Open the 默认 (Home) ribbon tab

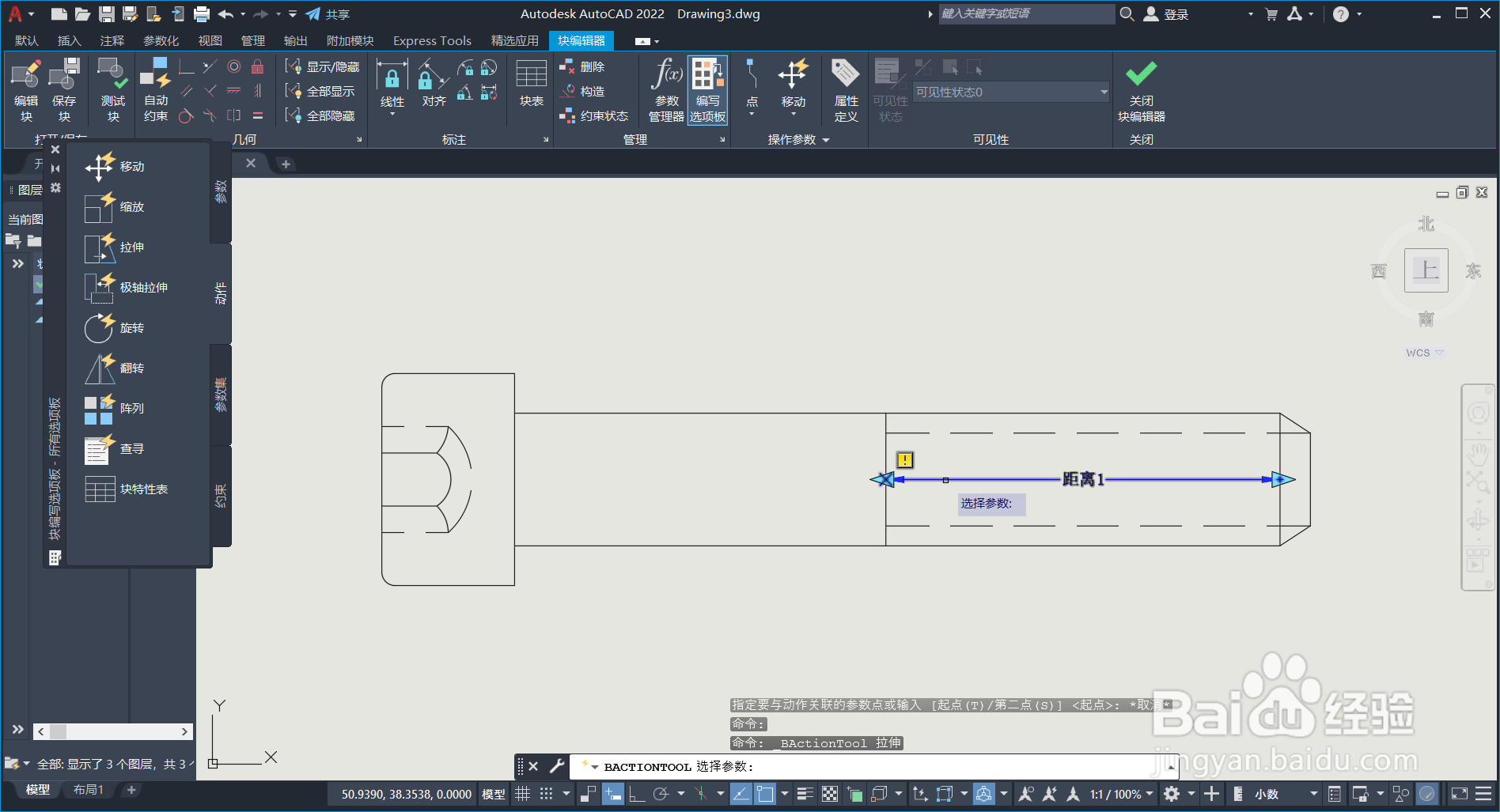tap(26, 40)
